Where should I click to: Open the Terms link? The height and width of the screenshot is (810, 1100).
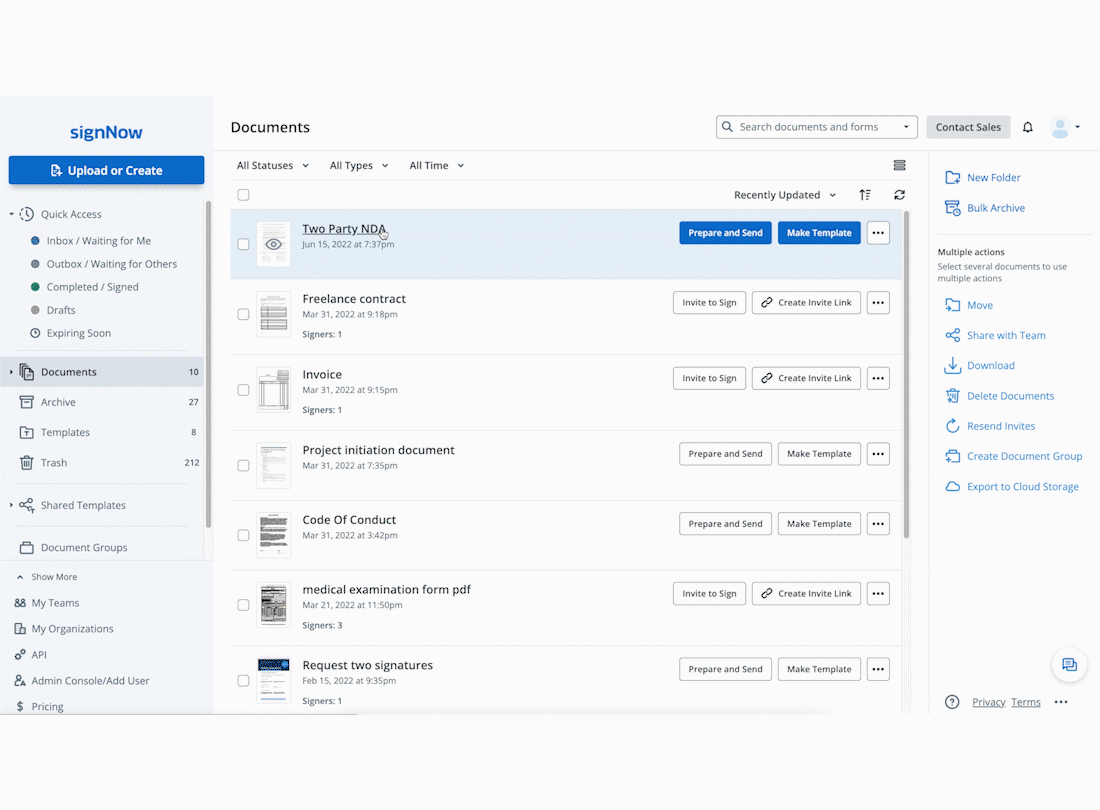click(1026, 702)
